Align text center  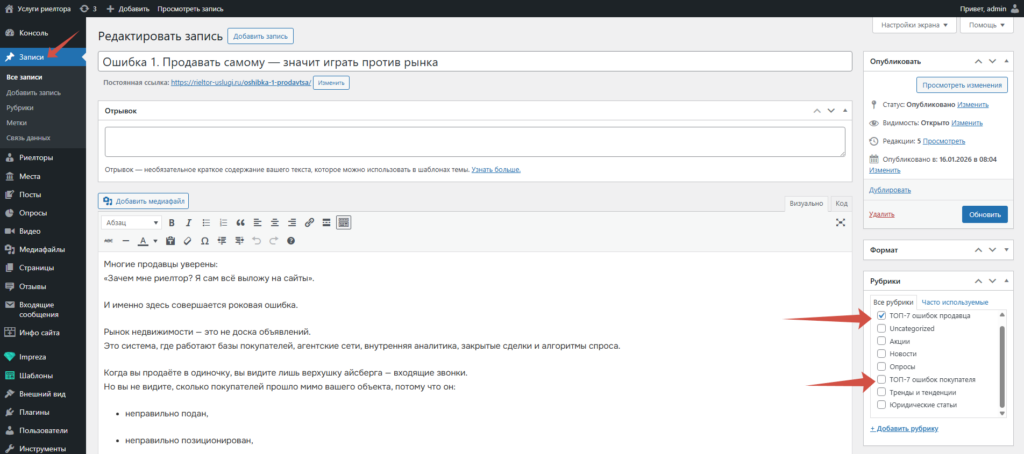coord(275,222)
